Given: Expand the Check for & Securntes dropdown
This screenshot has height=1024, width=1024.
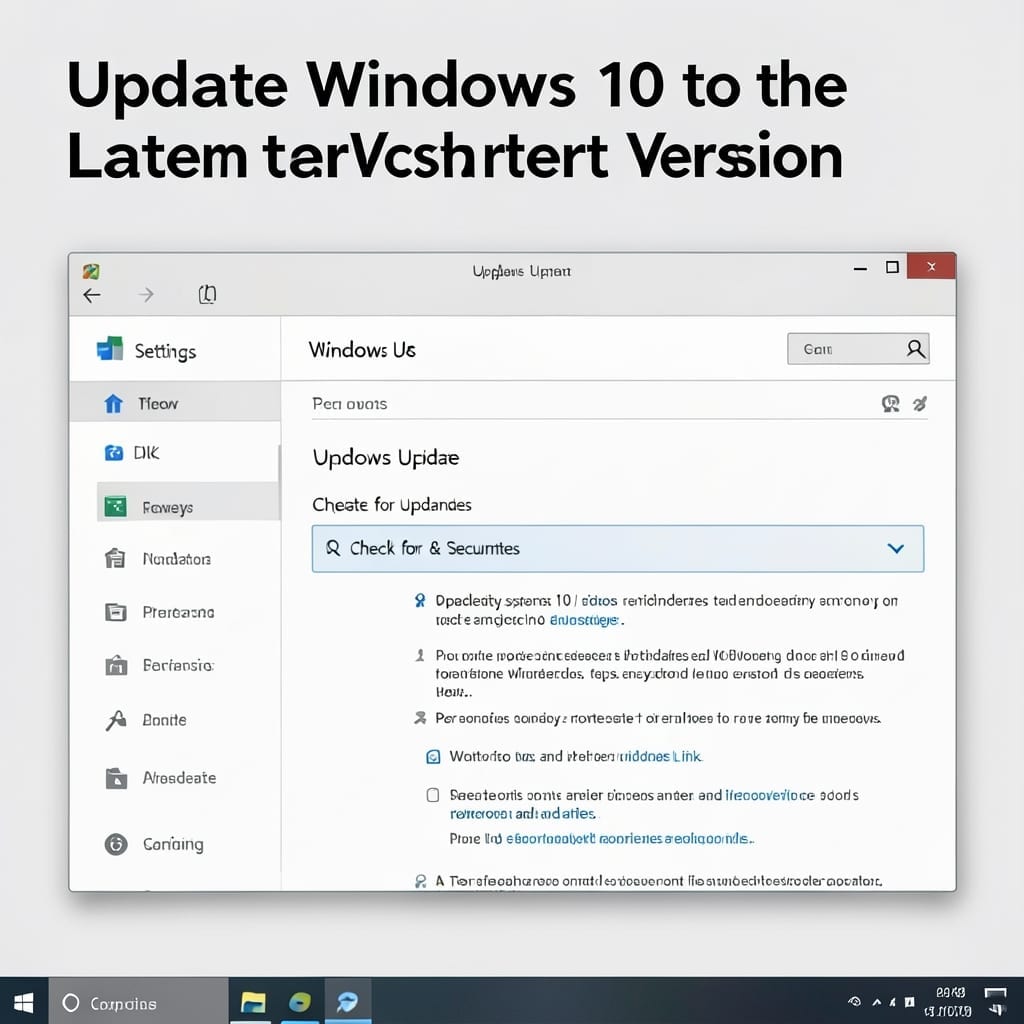Looking at the screenshot, I should tap(618, 549).
